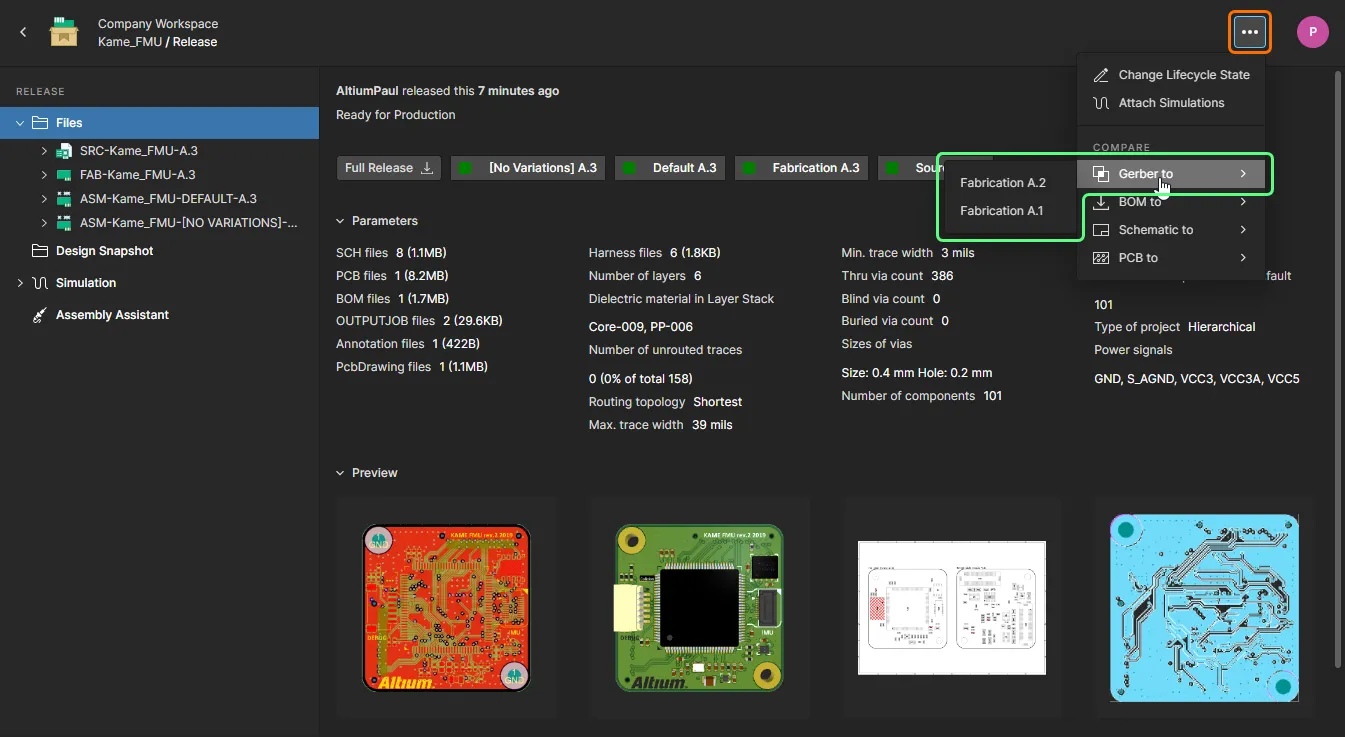Viewport: 1345px width, 737px height.
Task: Select the PCB to menu entry
Action: pyautogui.click(x=1171, y=258)
